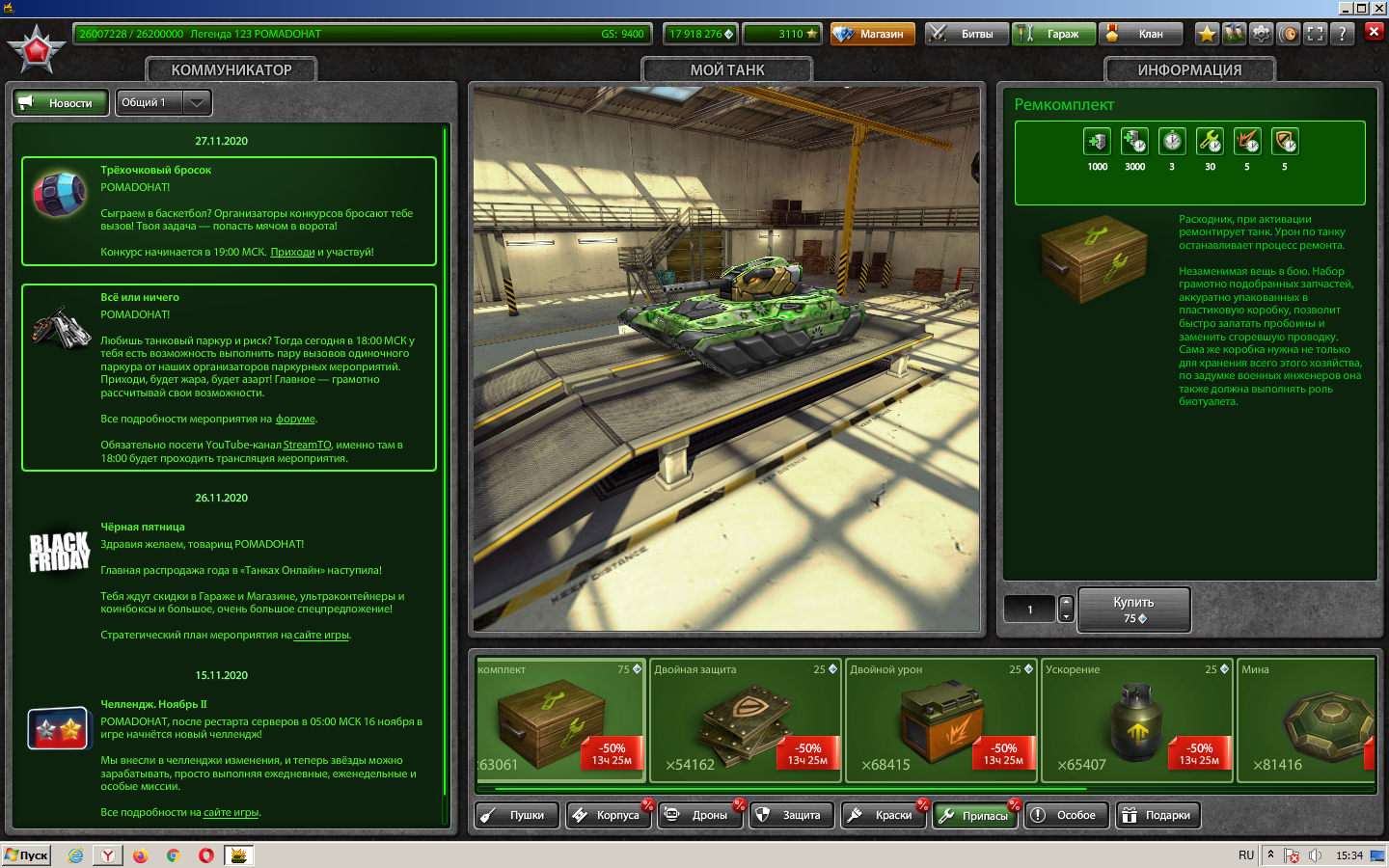This screenshot has height=868, width=1389.
Task: Click the wrench cooldown icon labeled 30
Action: coord(1210,142)
